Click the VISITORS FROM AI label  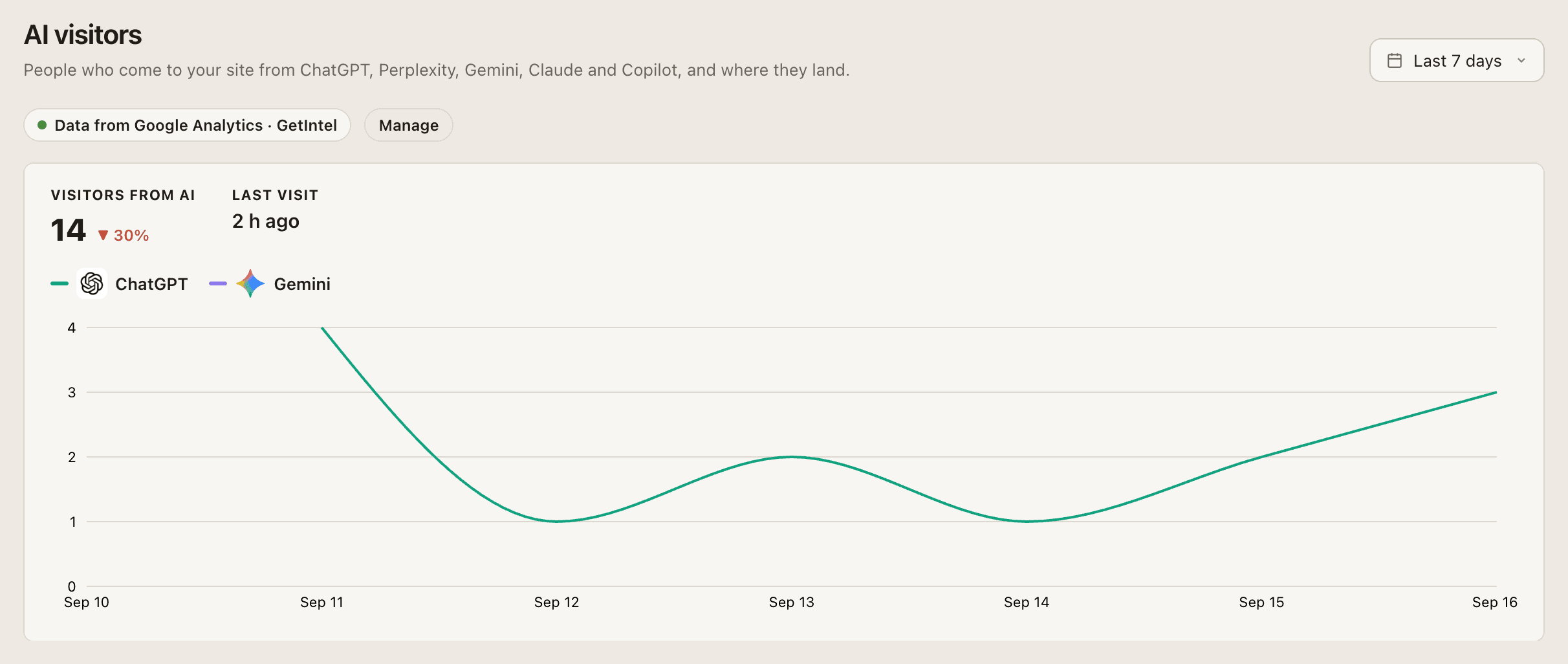click(123, 195)
